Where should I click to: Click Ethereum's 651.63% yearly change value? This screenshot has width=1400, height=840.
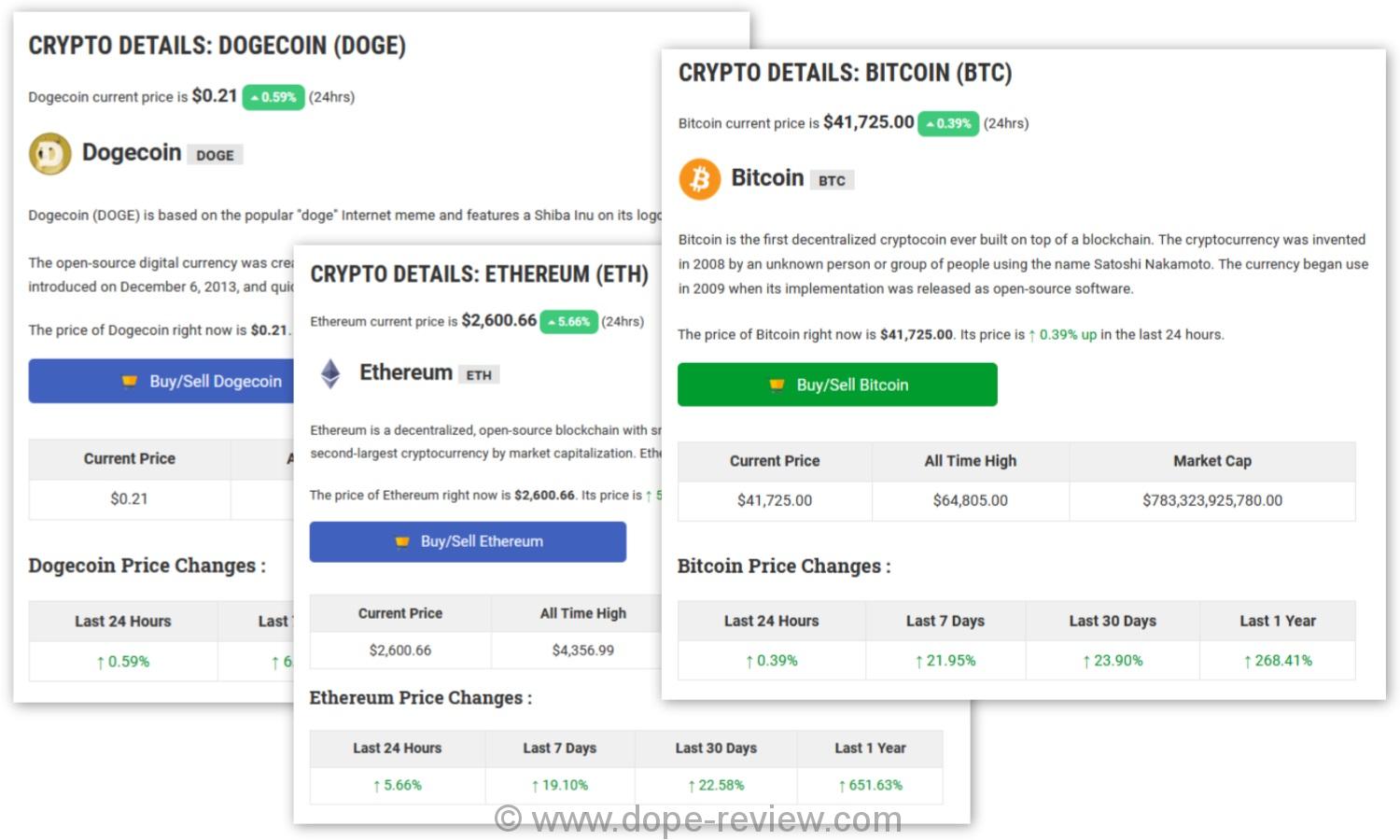point(870,786)
